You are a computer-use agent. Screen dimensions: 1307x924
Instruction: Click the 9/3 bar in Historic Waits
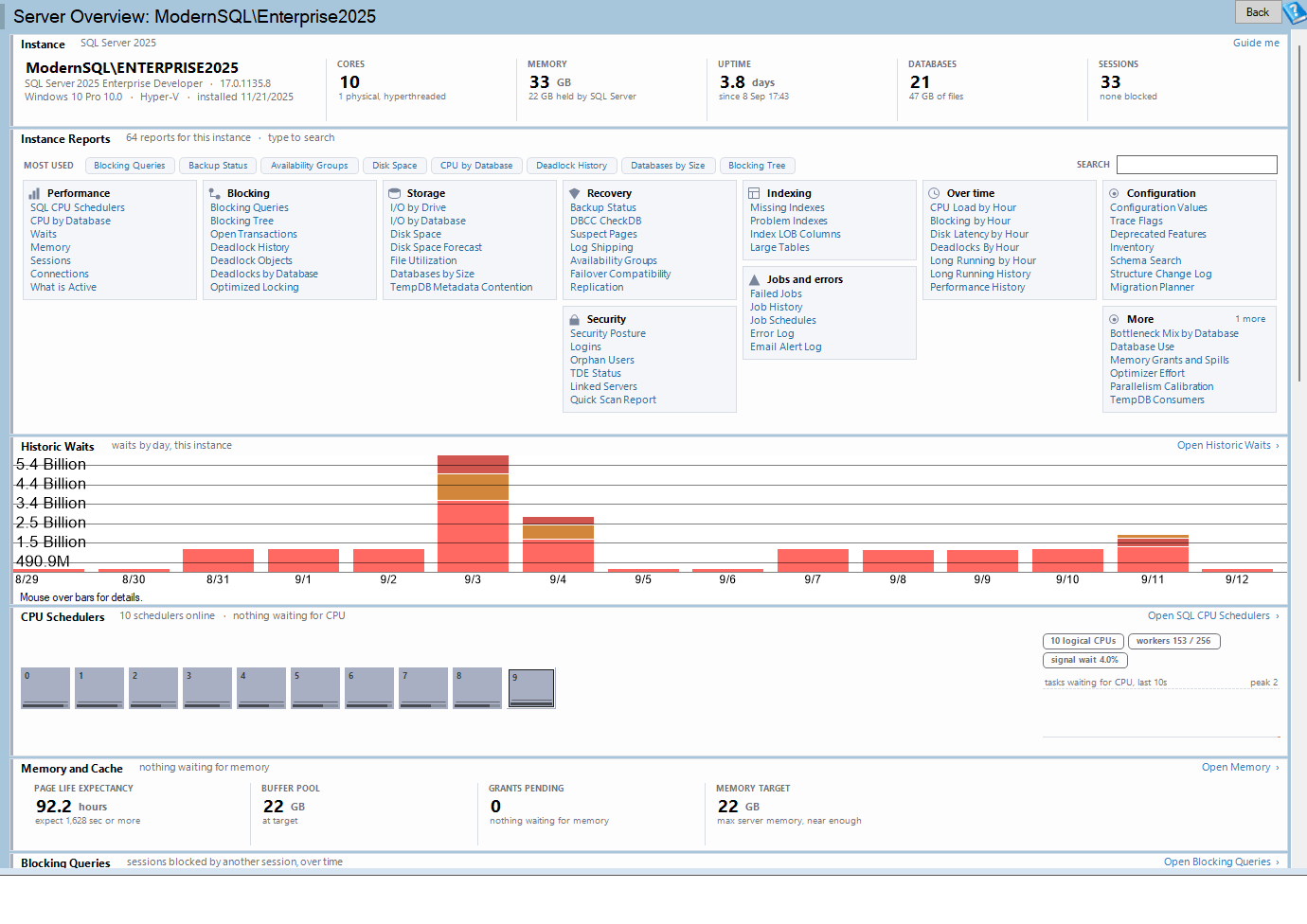click(x=473, y=513)
